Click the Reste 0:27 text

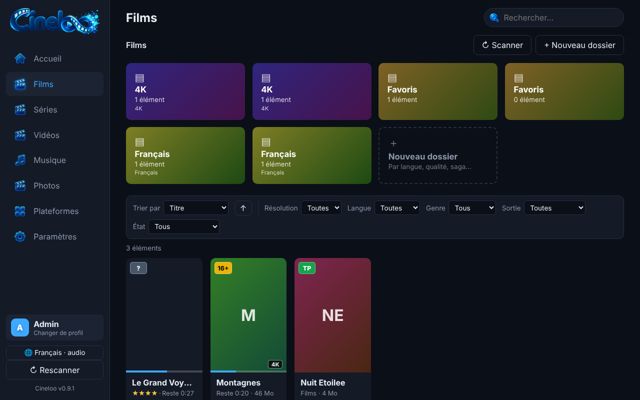(178, 393)
